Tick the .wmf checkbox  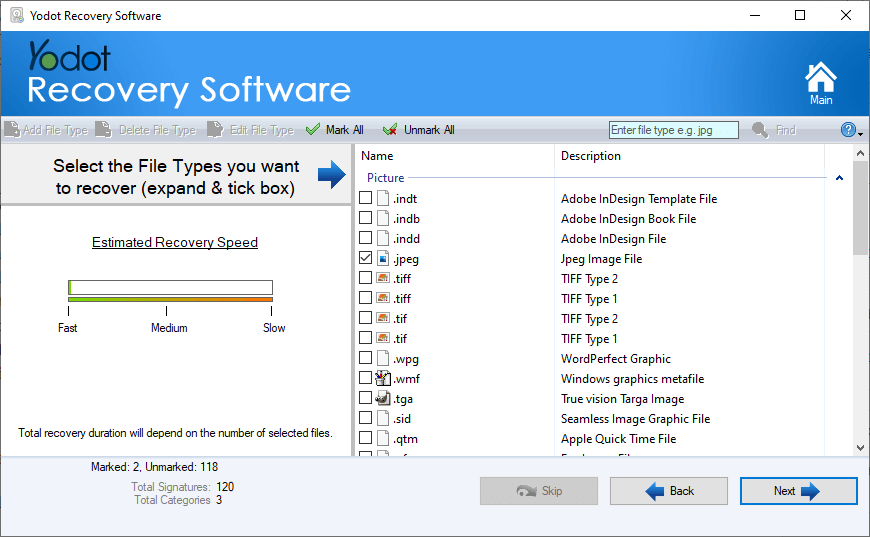[366, 378]
